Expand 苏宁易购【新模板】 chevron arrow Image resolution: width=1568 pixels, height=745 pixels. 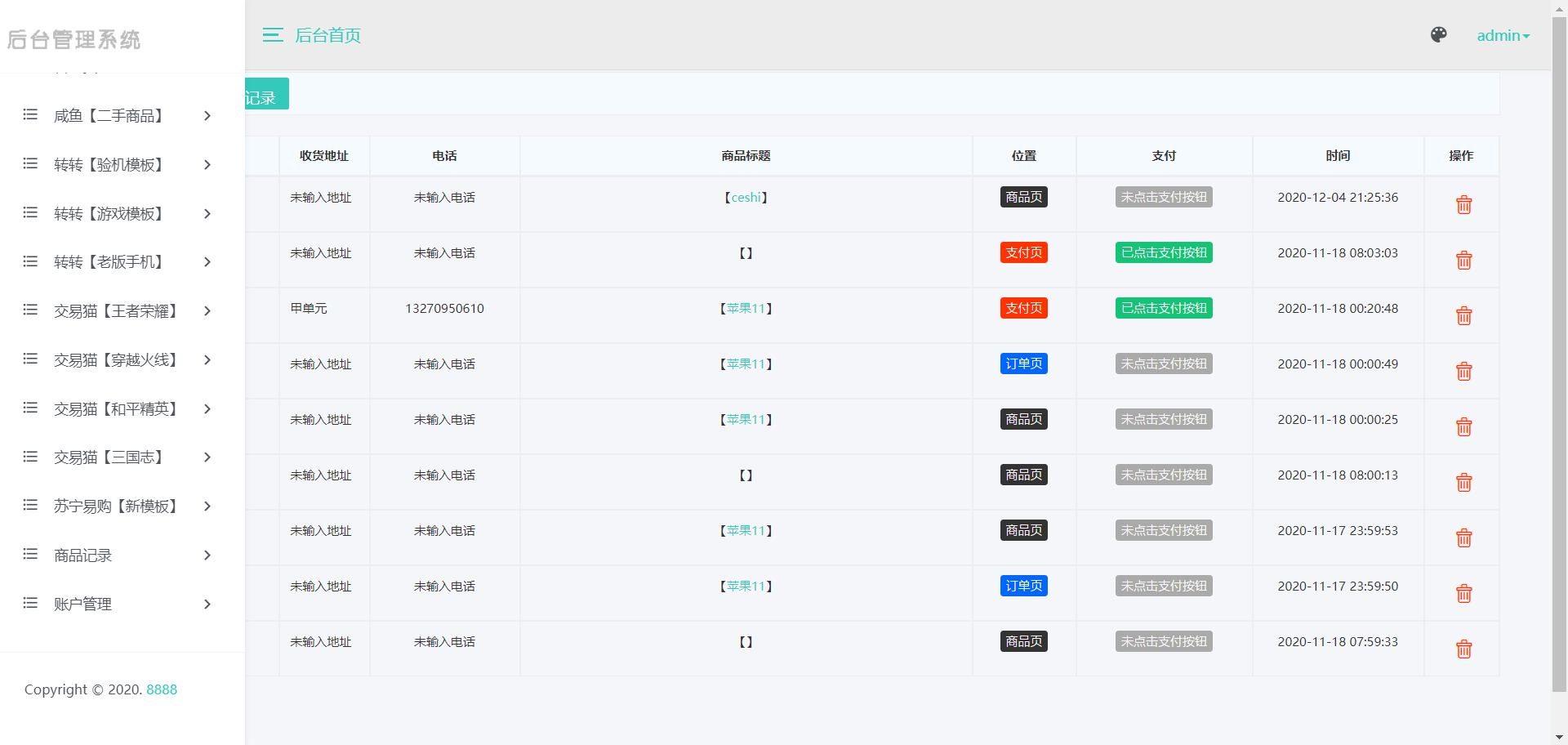tap(207, 506)
